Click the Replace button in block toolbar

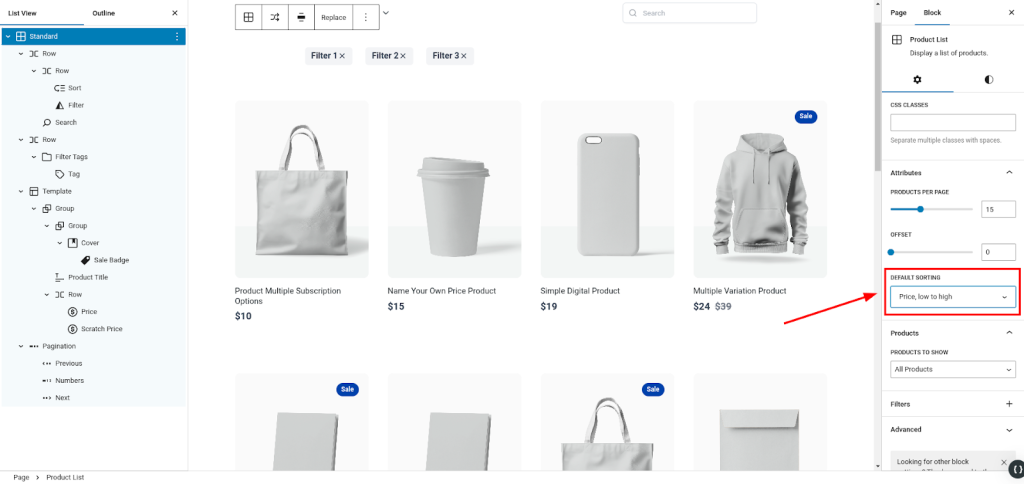[x=334, y=18]
